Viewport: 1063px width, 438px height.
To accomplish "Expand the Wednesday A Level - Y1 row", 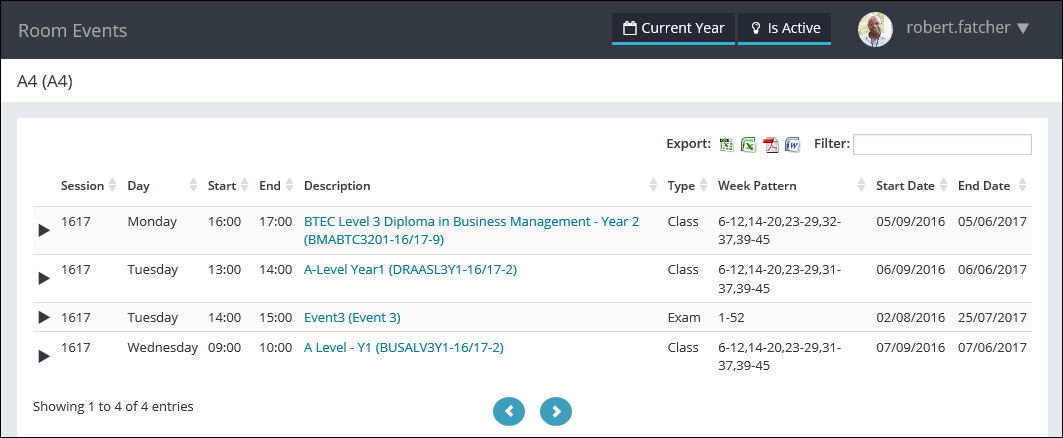I will [x=43, y=356].
